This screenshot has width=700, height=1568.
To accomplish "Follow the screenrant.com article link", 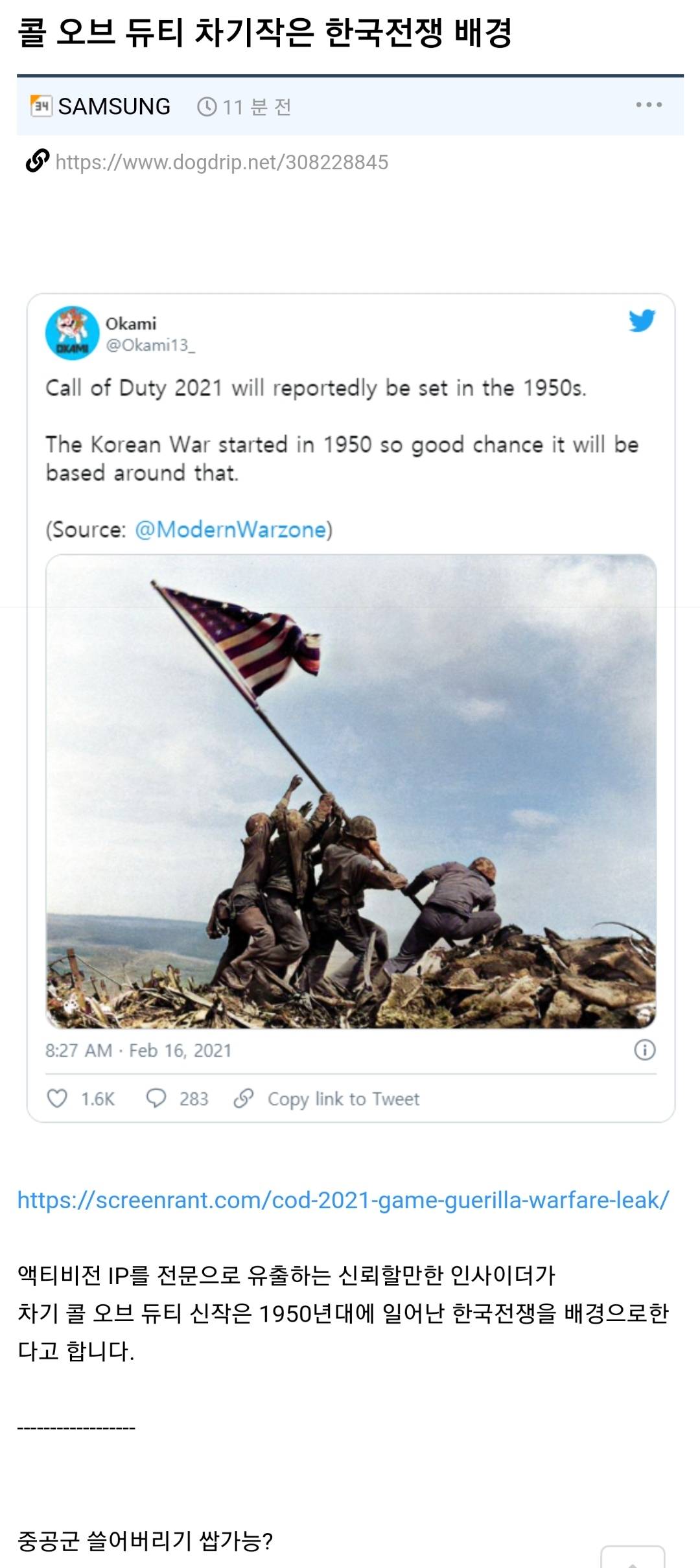I will 343,1200.
